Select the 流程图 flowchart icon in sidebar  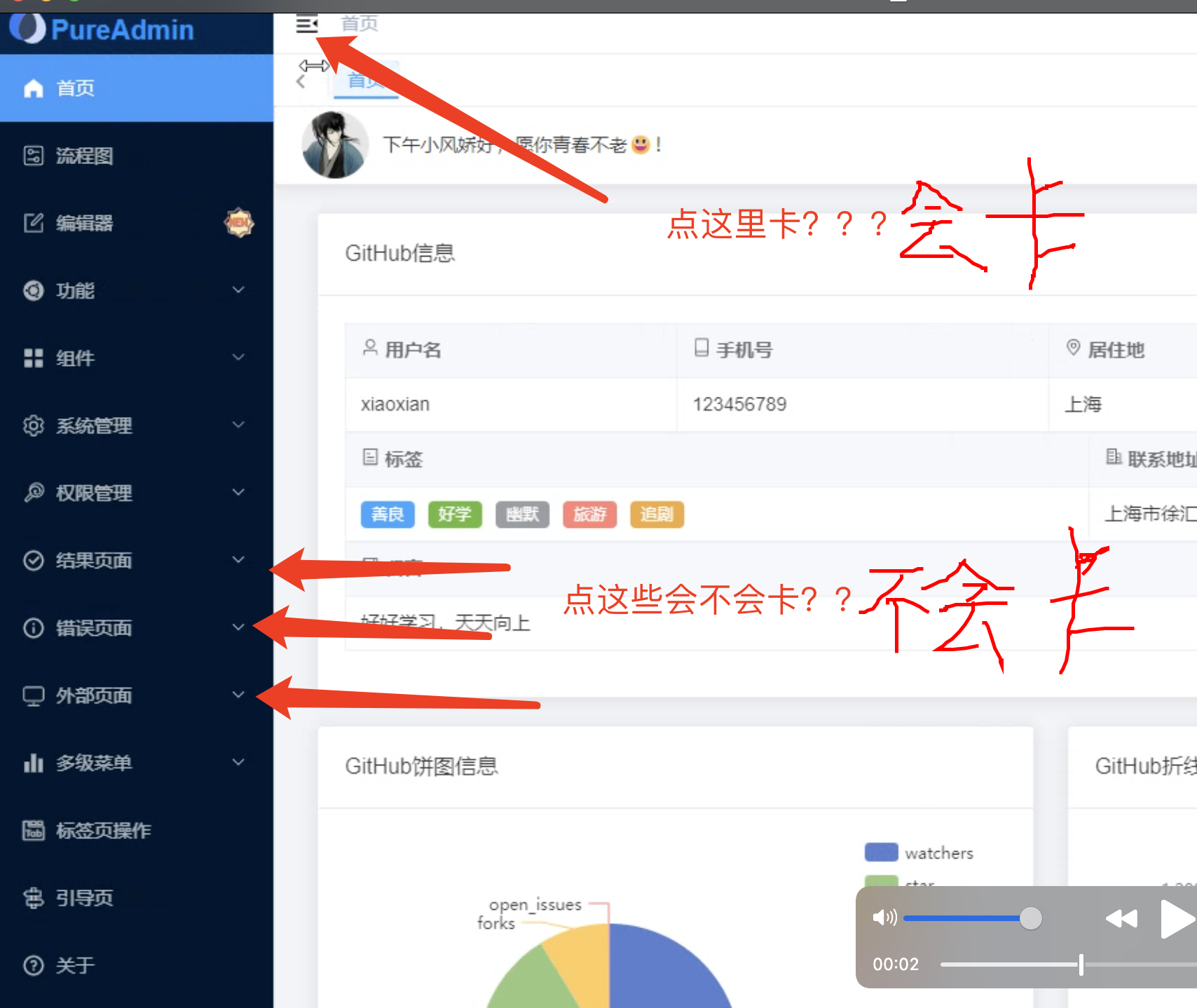coord(33,156)
